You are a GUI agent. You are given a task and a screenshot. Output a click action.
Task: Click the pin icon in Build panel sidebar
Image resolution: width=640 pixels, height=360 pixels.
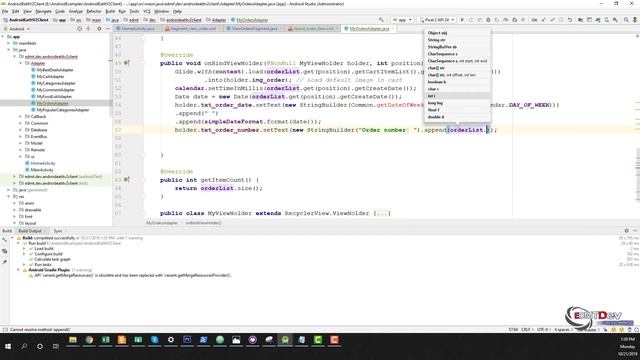point(4,262)
